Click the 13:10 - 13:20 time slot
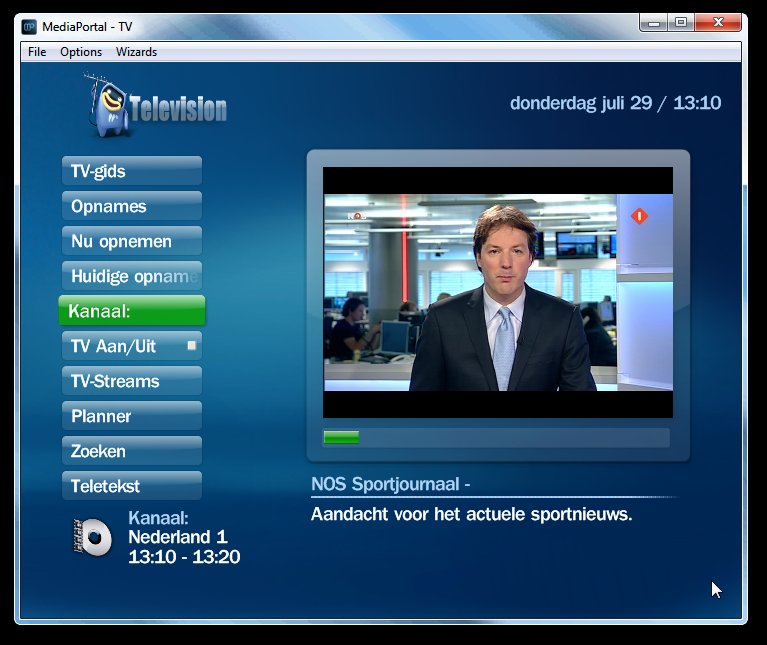This screenshot has width=767, height=645. coord(184,556)
